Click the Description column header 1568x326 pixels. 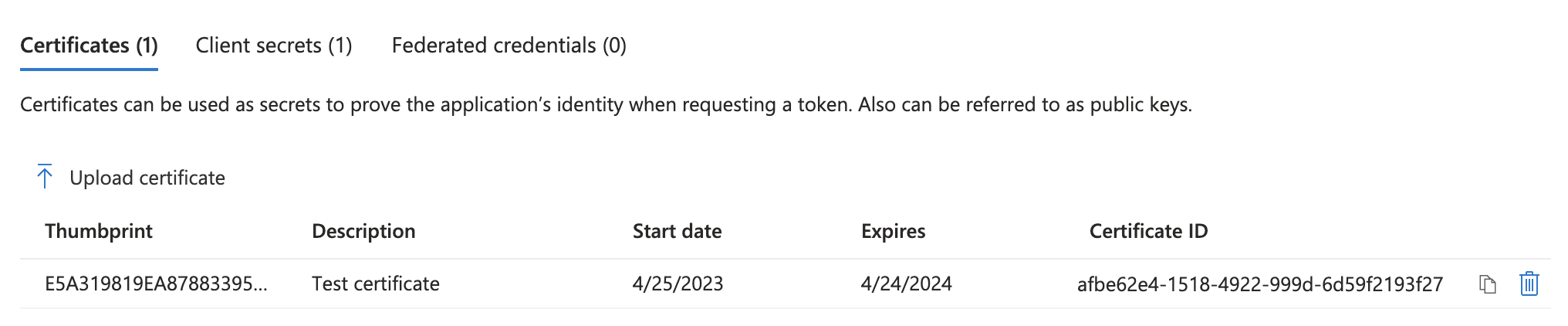pos(363,231)
